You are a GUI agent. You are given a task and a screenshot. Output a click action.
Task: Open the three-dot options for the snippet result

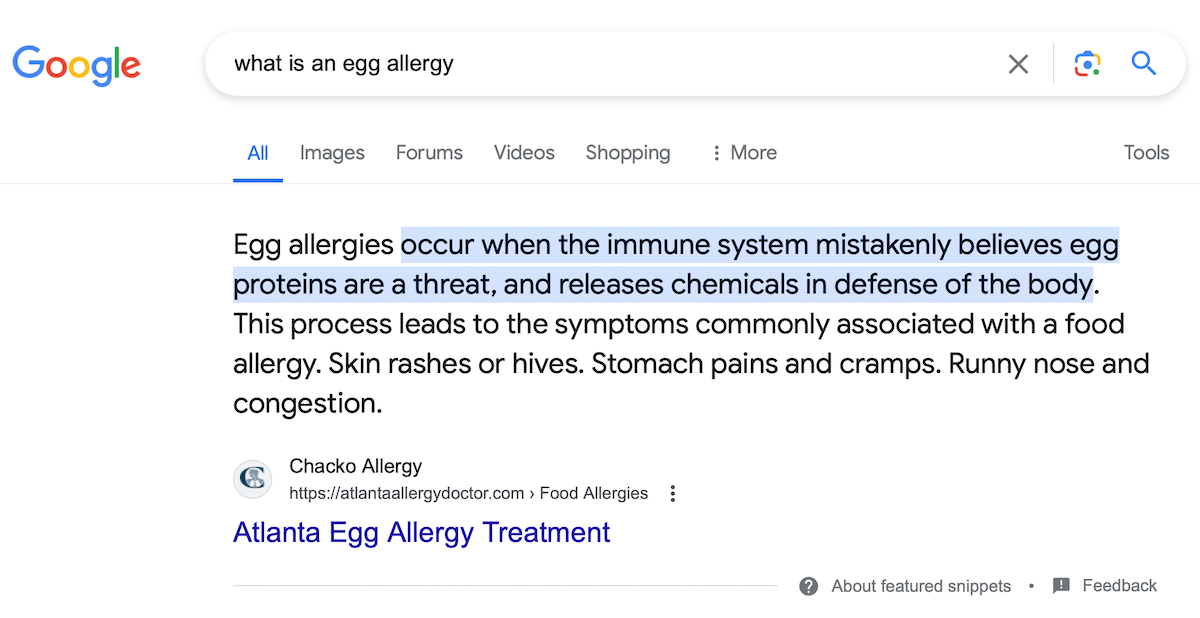[673, 493]
